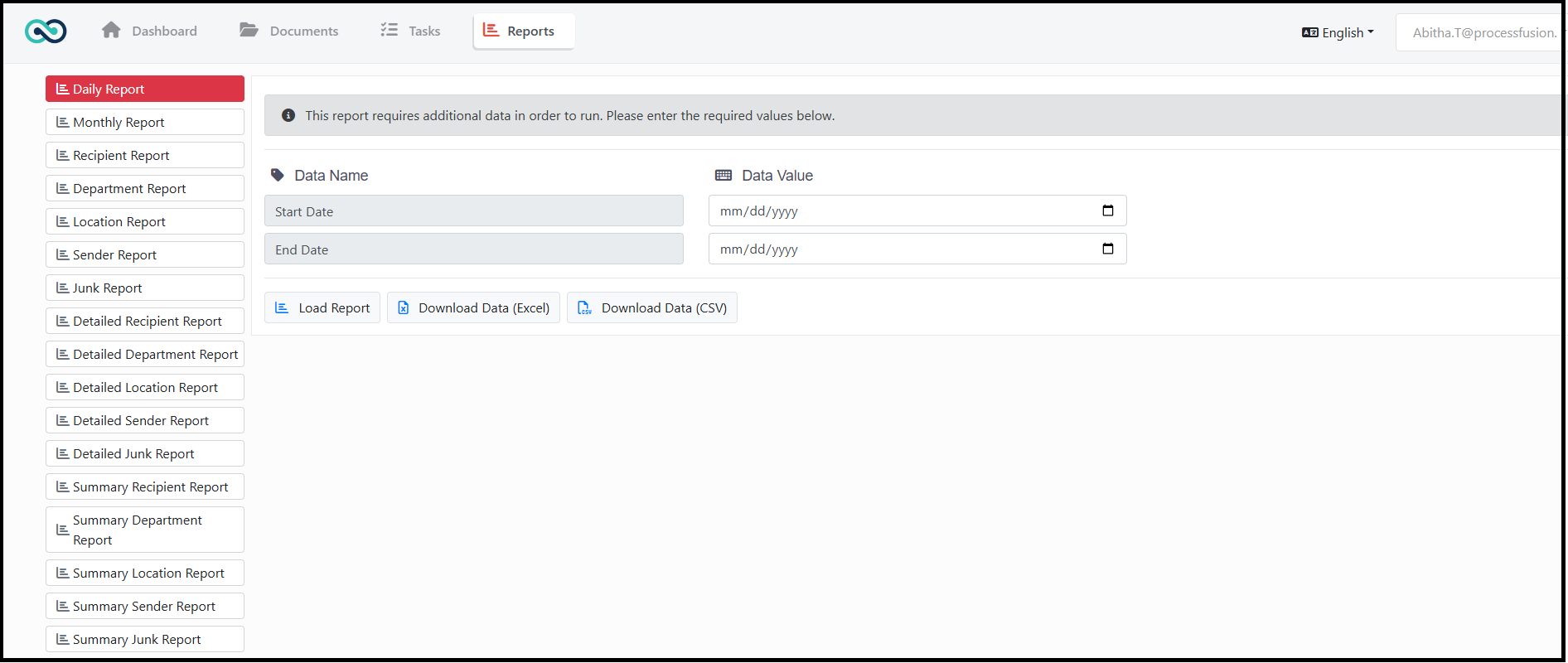Viewport: 1568px width, 663px height.
Task: Click the Reports chart icon in navbar
Action: tap(491, 30)
